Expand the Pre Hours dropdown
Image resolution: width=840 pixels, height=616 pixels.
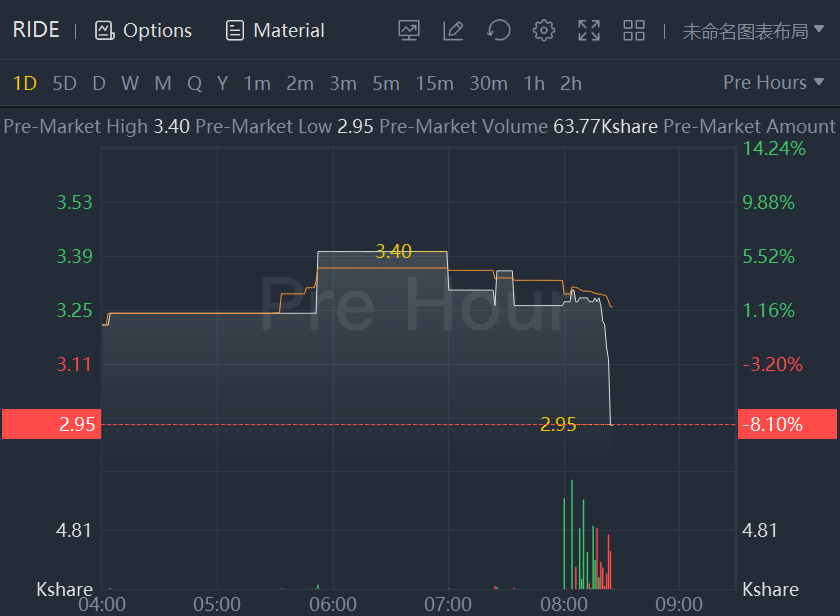pos(774,83)
